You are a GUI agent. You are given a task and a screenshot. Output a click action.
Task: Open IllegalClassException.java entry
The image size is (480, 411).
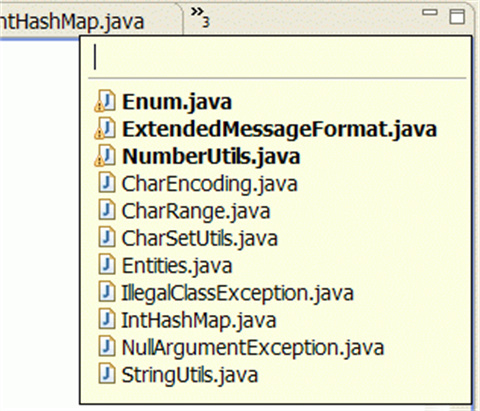pos(237,293)
